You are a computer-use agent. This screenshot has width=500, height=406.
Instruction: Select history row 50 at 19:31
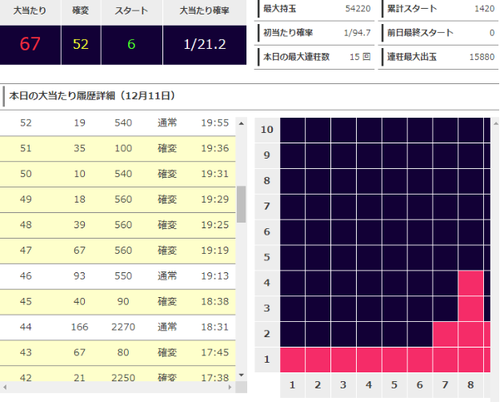click(x=118, y=174)
